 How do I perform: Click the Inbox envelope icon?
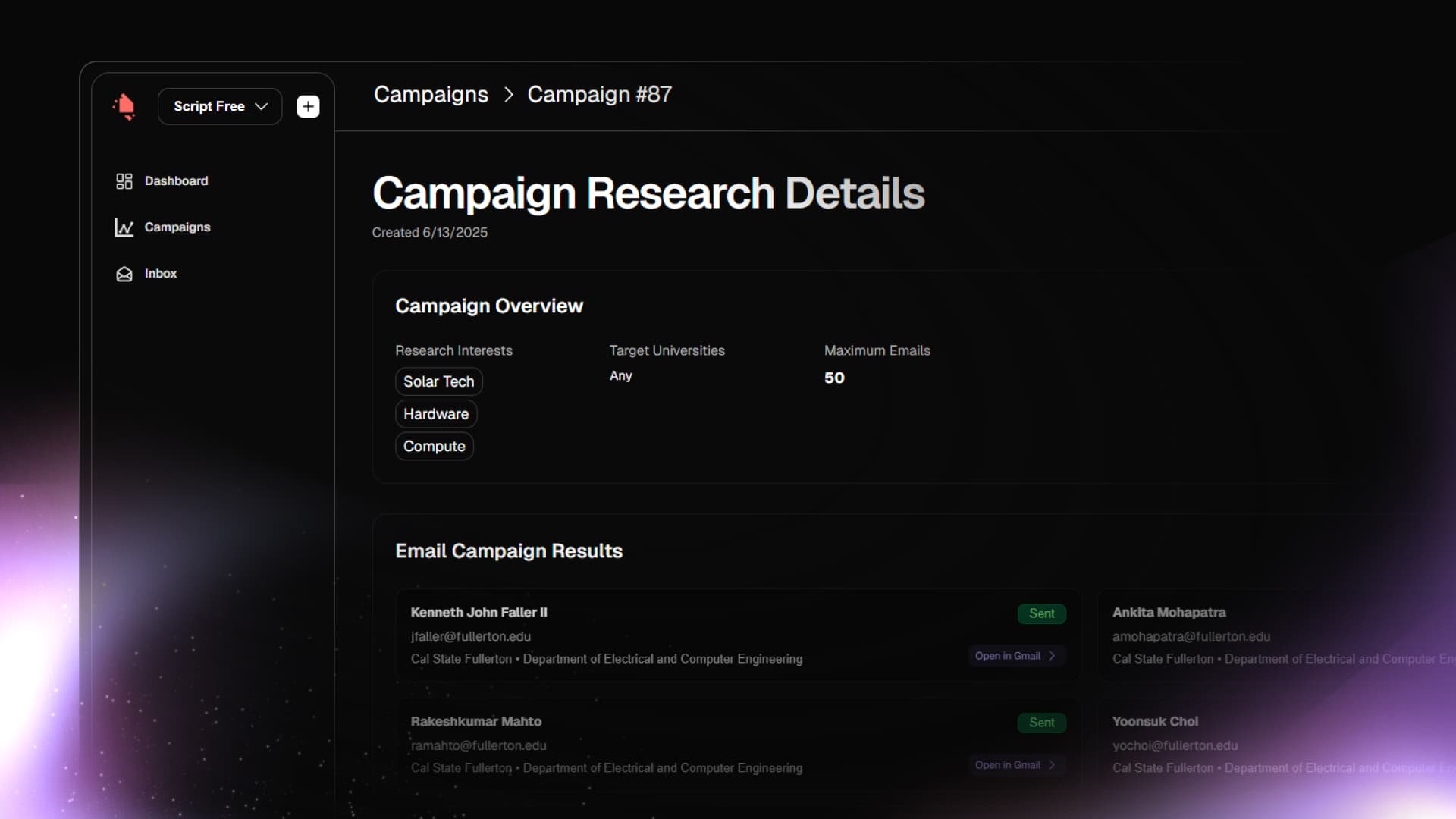point(124,274)
